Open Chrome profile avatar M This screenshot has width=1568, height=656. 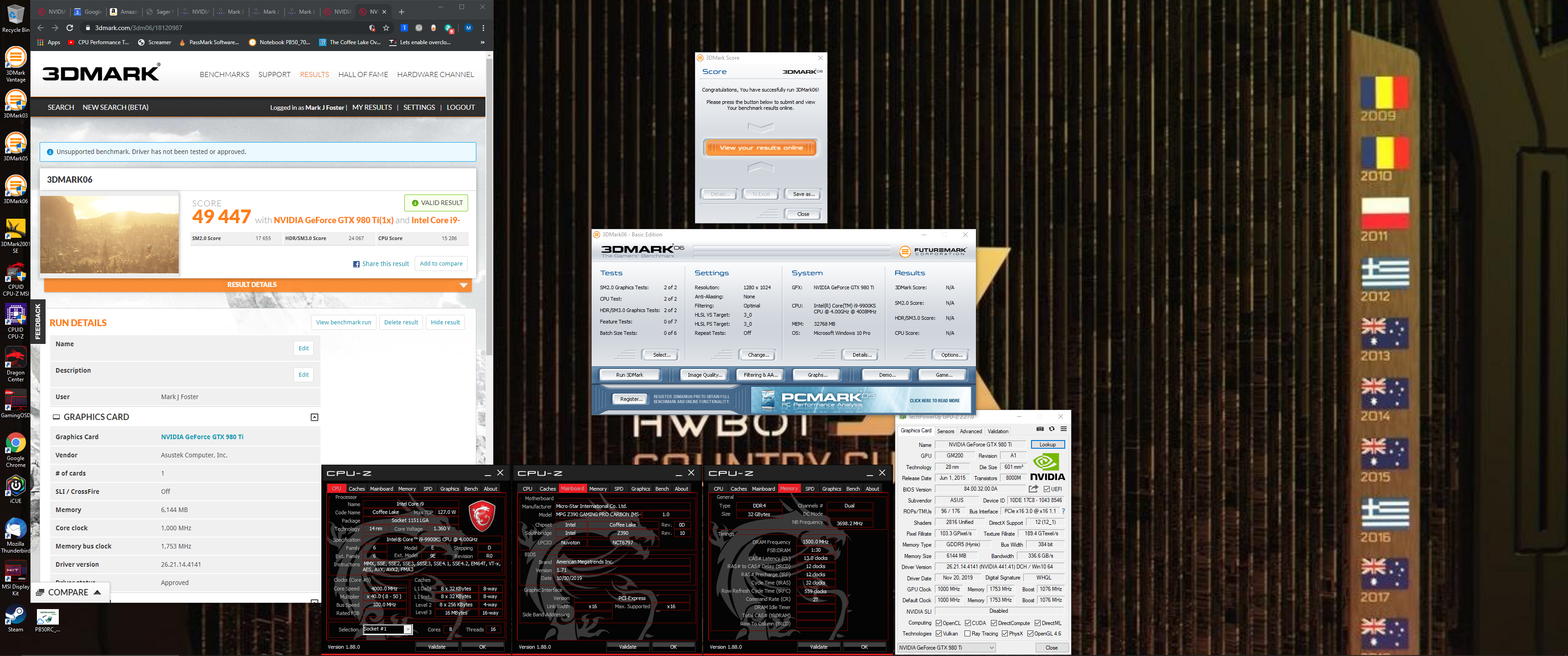468,27
